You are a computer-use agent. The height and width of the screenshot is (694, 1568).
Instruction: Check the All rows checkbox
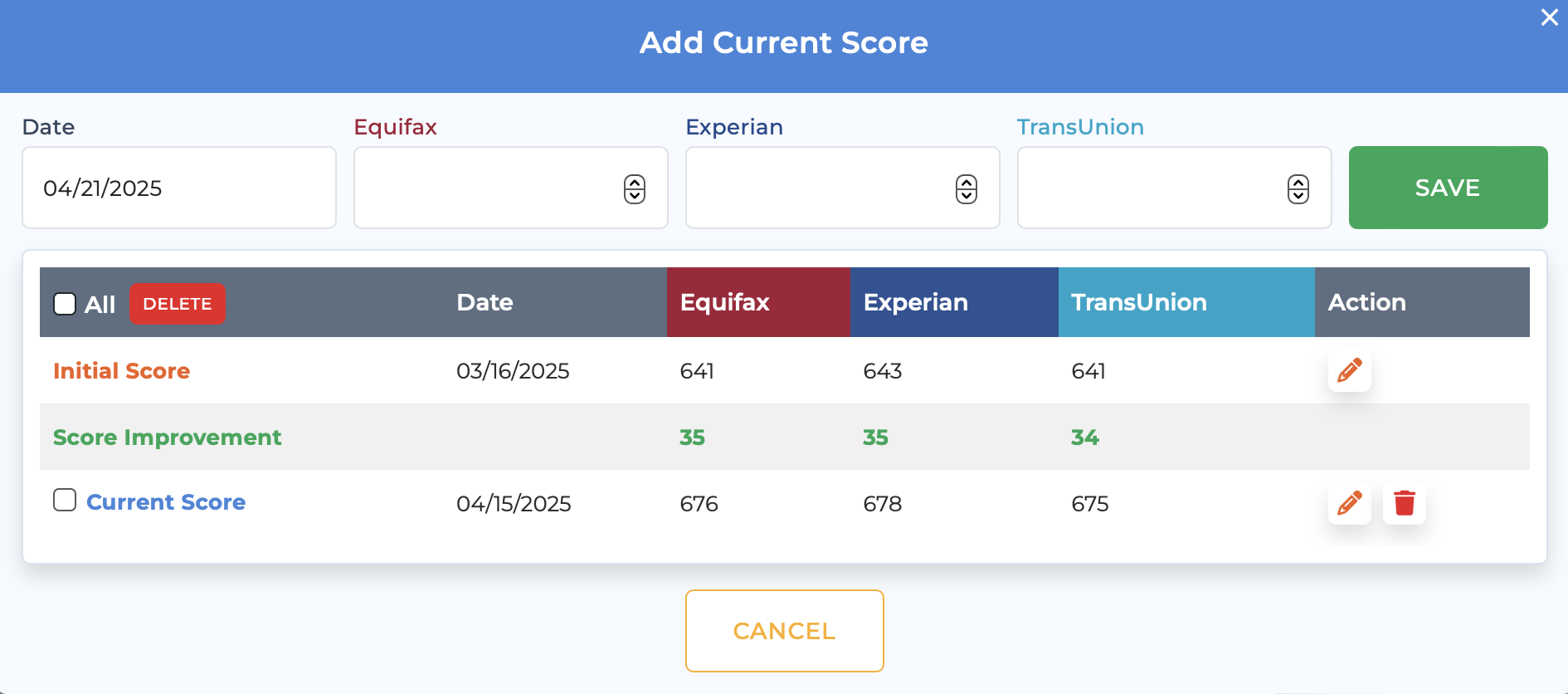[65, 304]
